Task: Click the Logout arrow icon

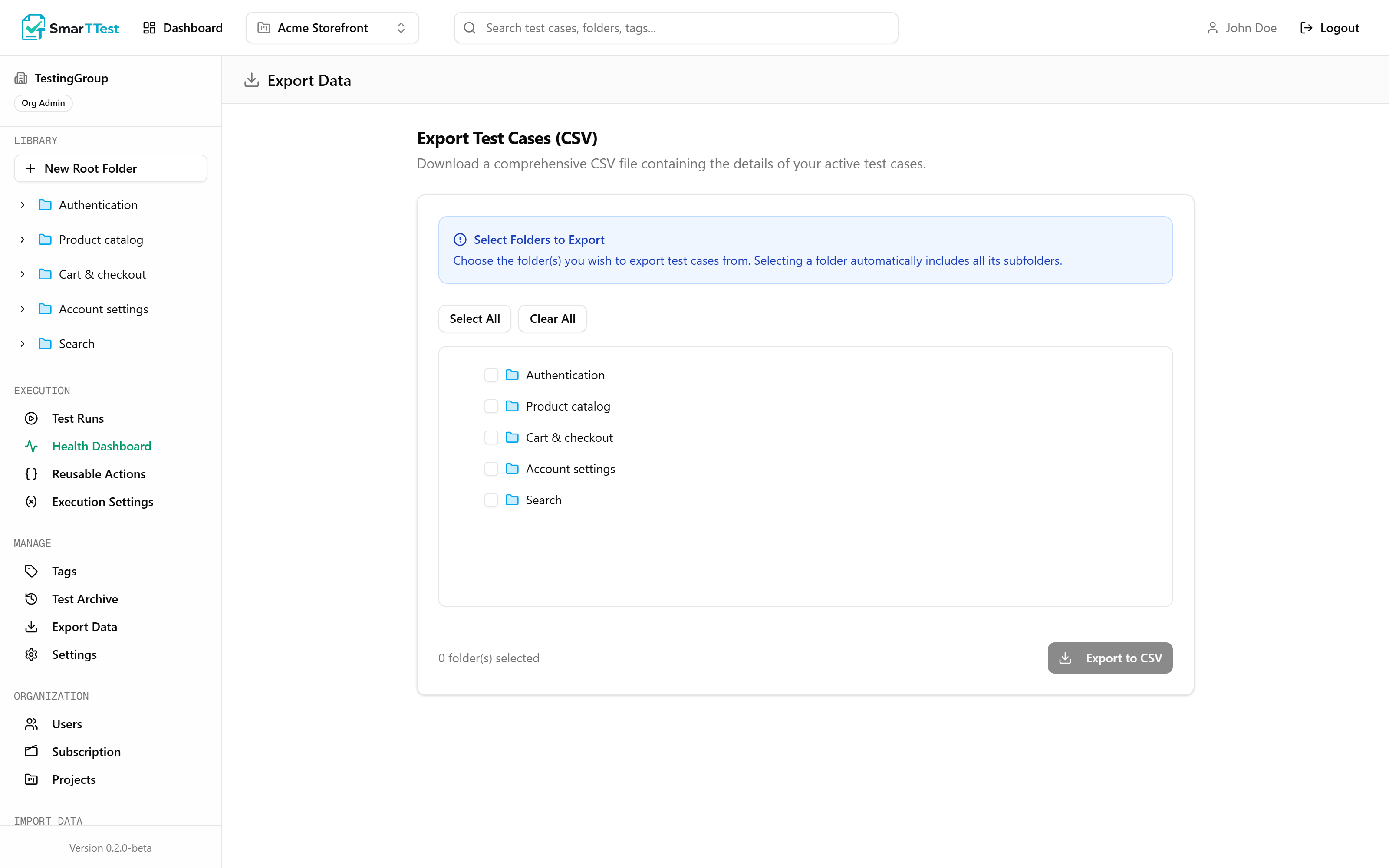Action: [x=1307, y=27]
